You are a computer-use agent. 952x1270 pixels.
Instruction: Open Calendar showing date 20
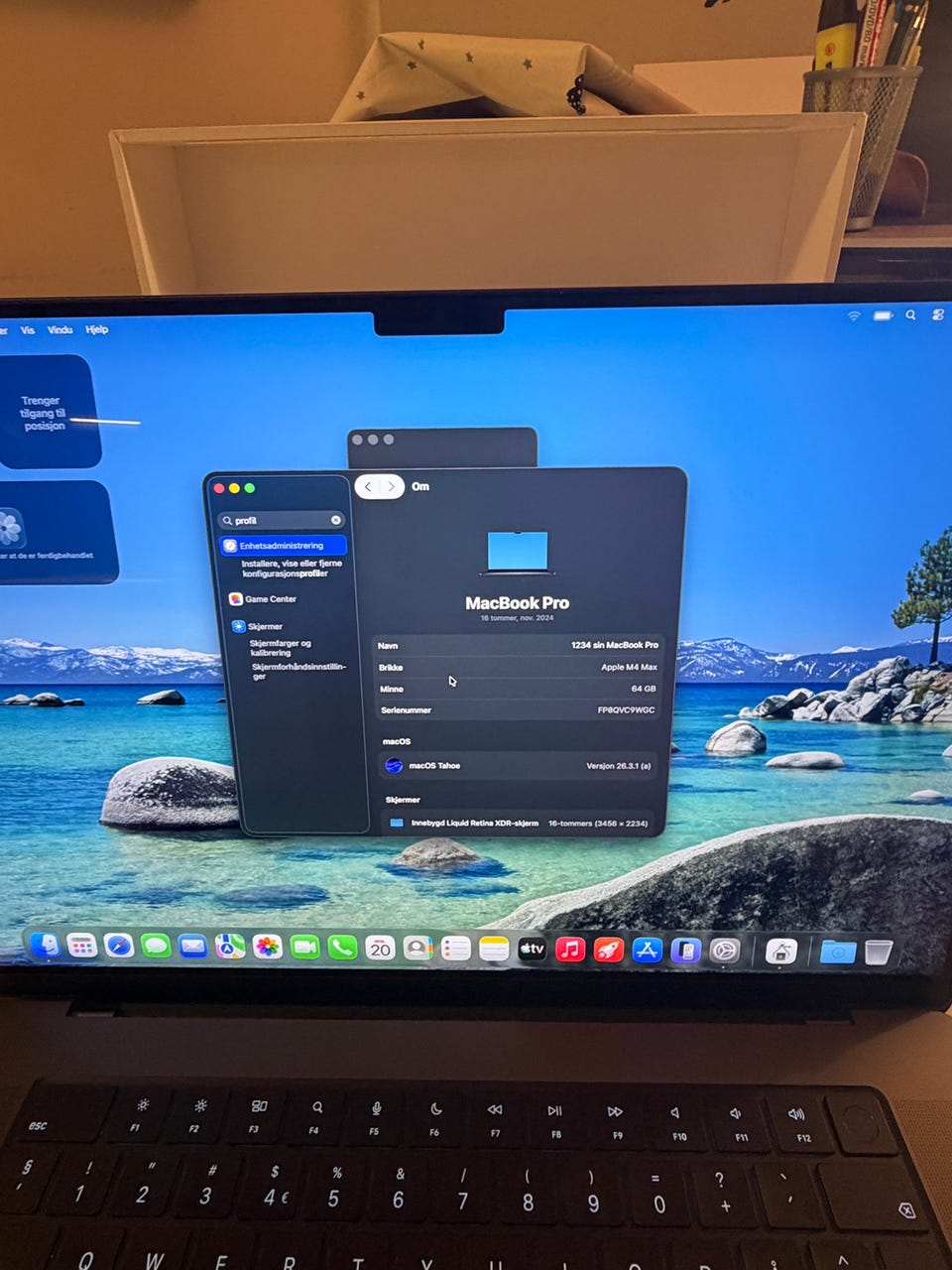pos(380,949)
